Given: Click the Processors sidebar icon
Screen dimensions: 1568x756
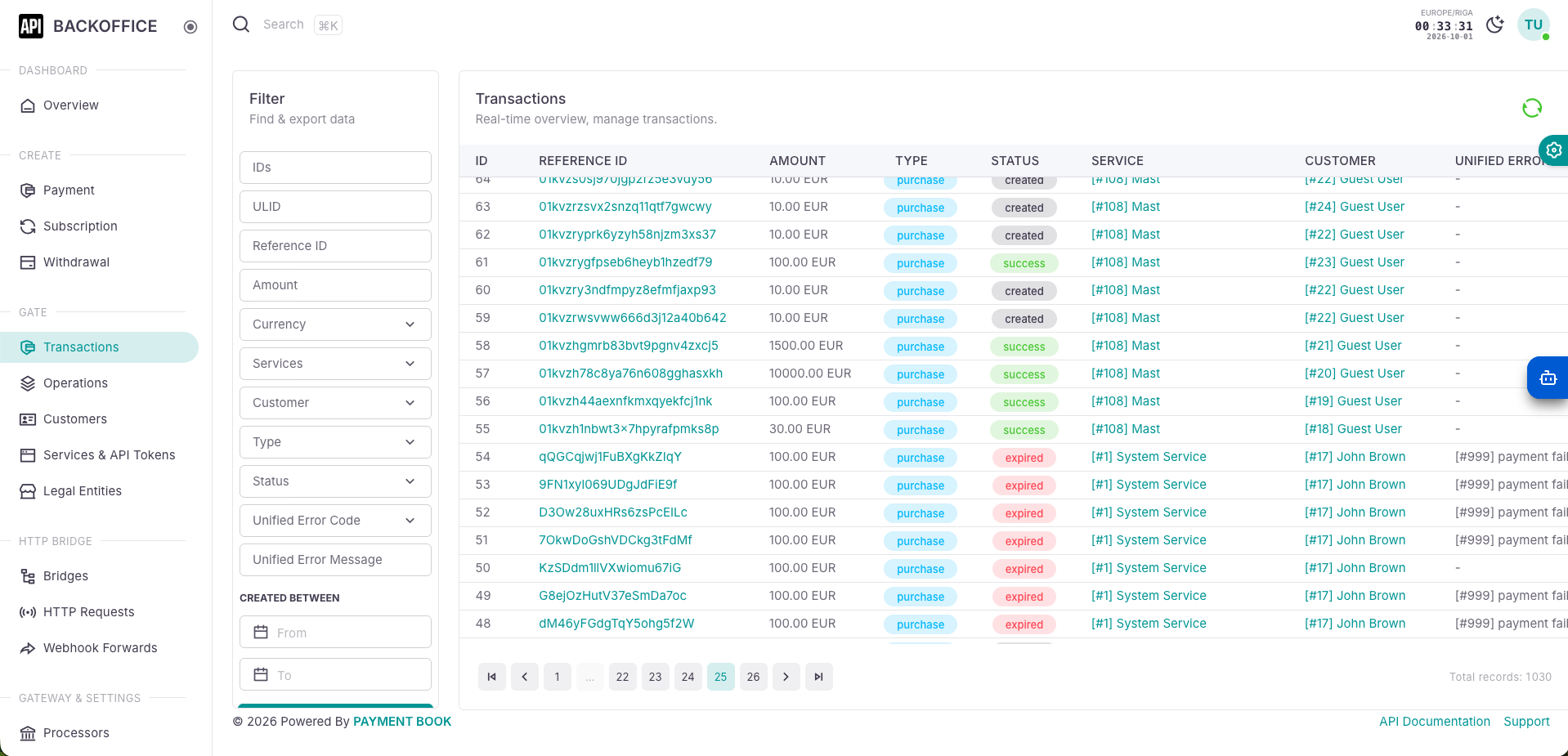Looking at the screenshot, I should pos(28,733).
